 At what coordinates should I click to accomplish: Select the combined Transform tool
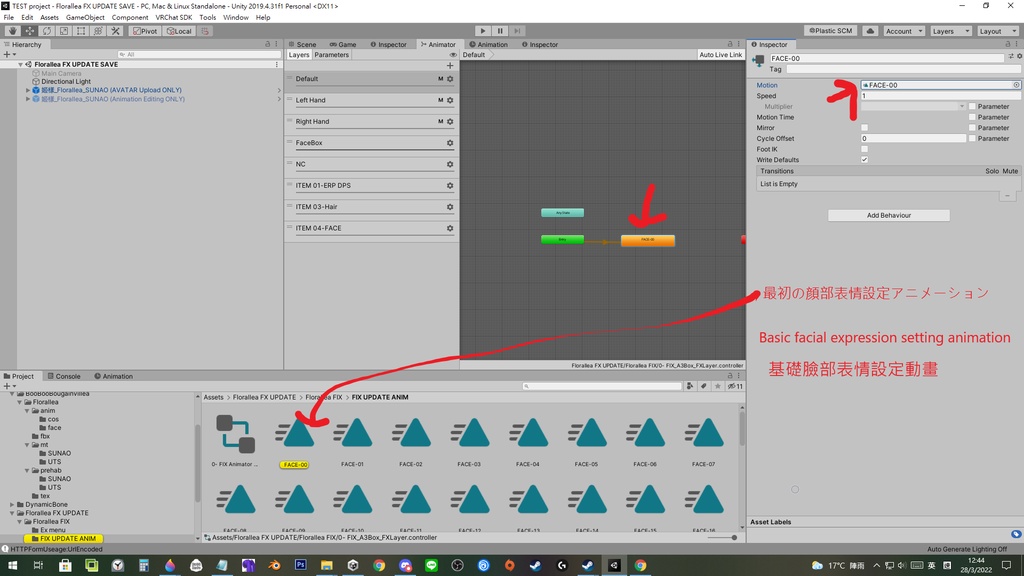[98, 31]
